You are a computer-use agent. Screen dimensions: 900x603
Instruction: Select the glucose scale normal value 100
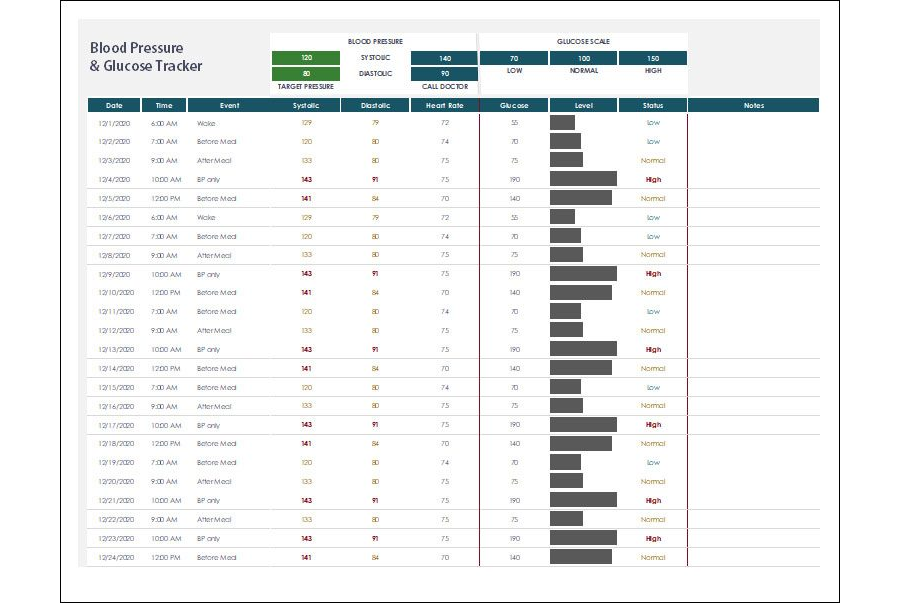tap(583, 58)
